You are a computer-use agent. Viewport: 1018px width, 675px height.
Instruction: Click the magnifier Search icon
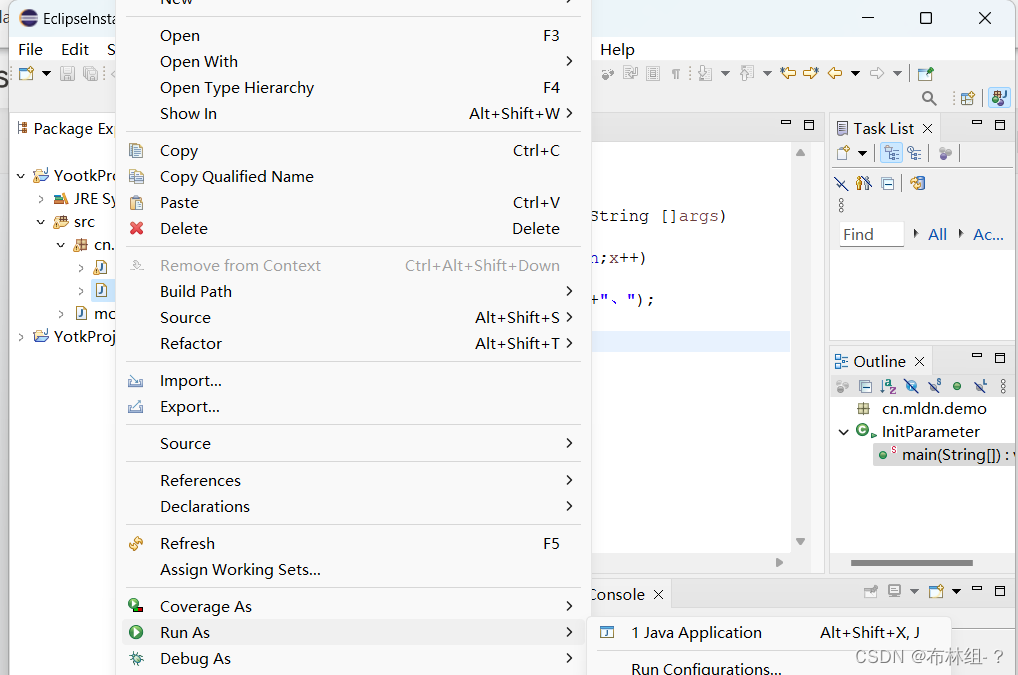coord(929,98)
